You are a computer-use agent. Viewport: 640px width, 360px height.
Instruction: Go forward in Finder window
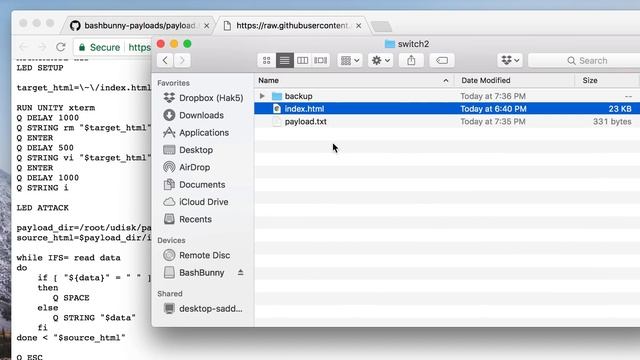pos(182,60)
